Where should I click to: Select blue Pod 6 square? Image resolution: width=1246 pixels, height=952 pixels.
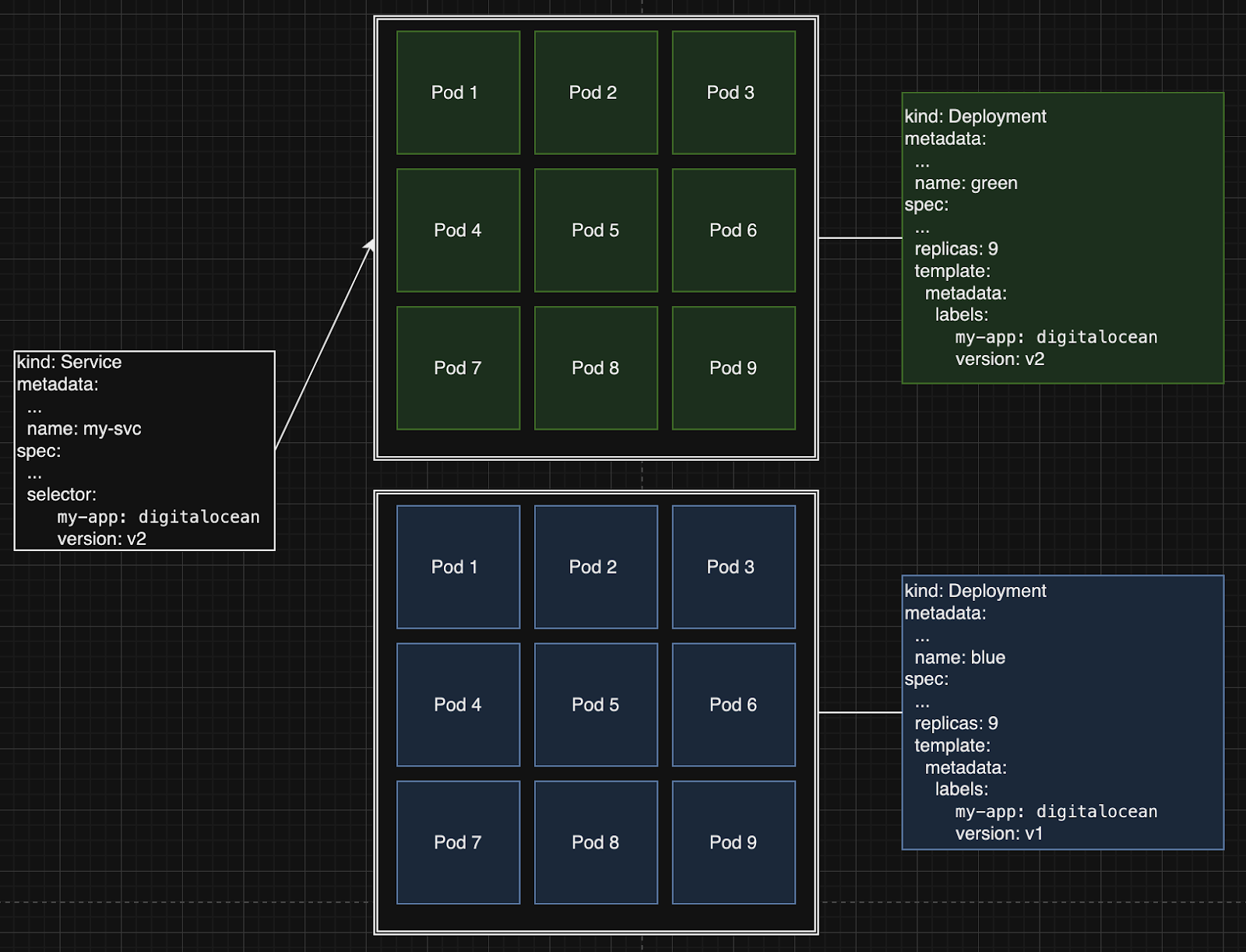pos(734,704)
